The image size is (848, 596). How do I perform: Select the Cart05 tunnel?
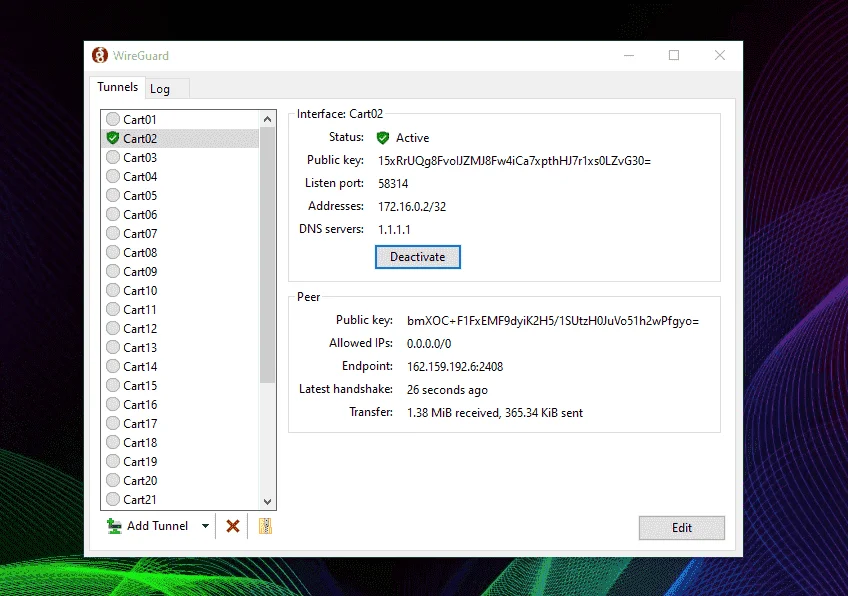tap(180, 195)
